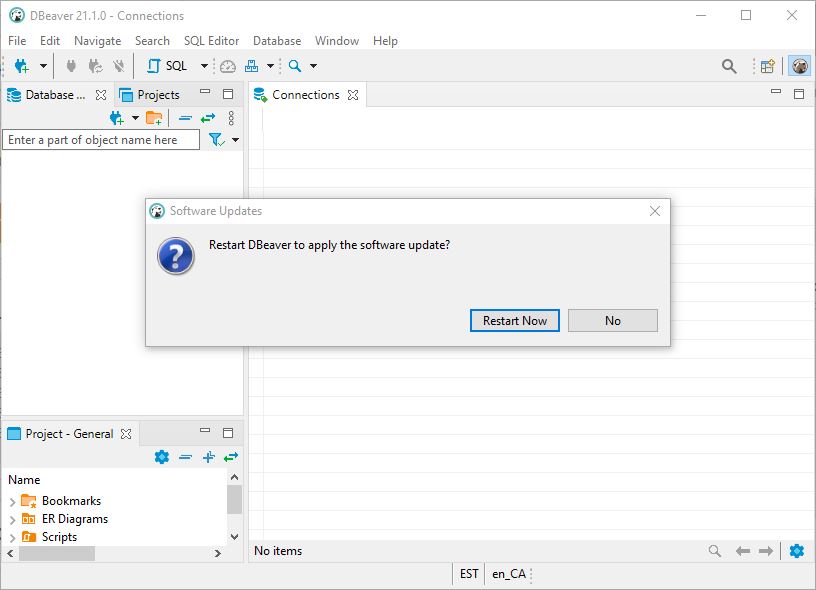Screen dimensions: 816x590
Task: Minimize the Connections editor area
Action: click(776, 92)
